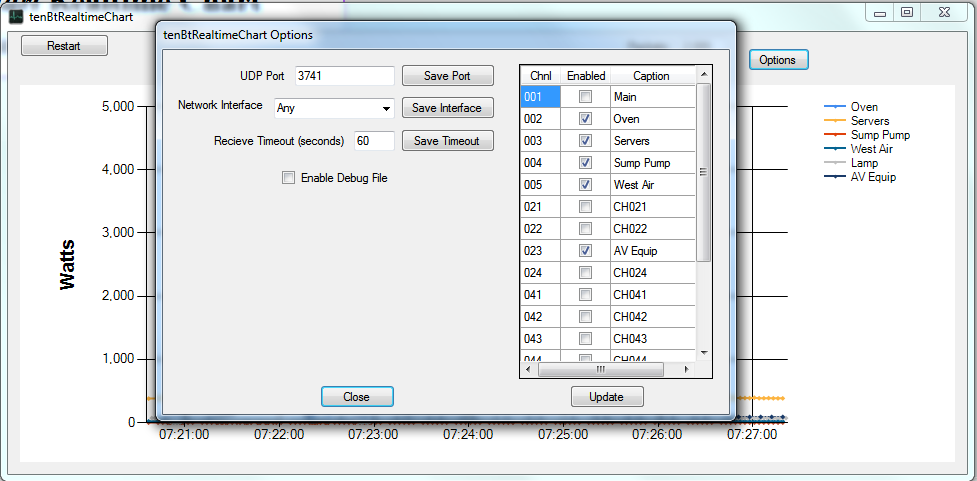977x481 pixels.
Task: Focus the Receive Timeout seconds field
Action: [x=374, y=141]
